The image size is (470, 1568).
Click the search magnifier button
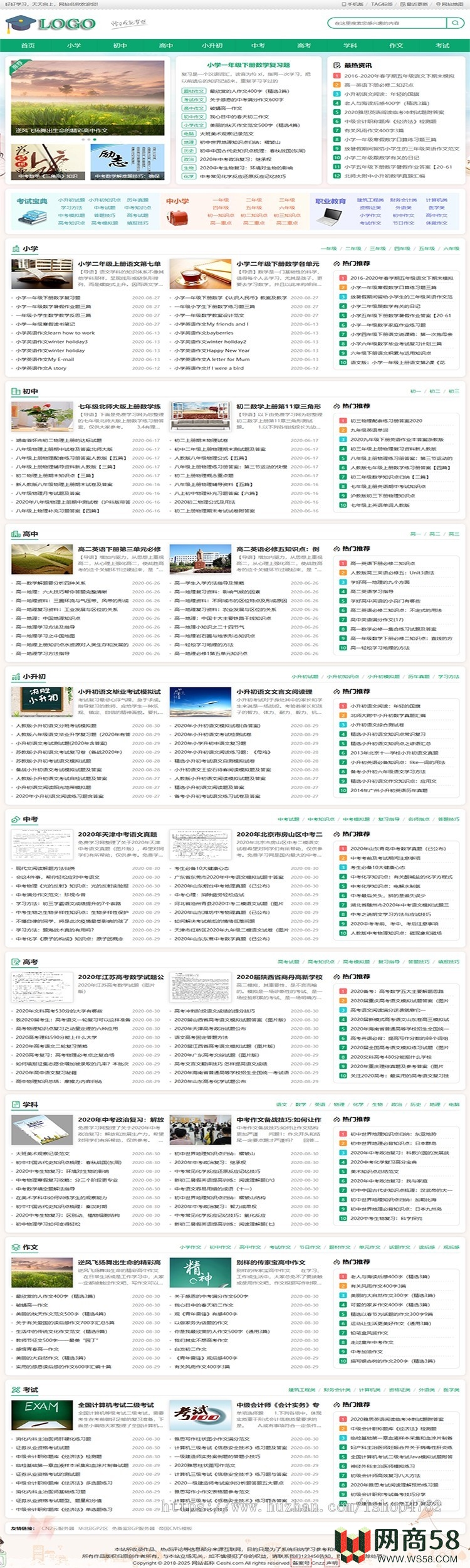point(455,23)
